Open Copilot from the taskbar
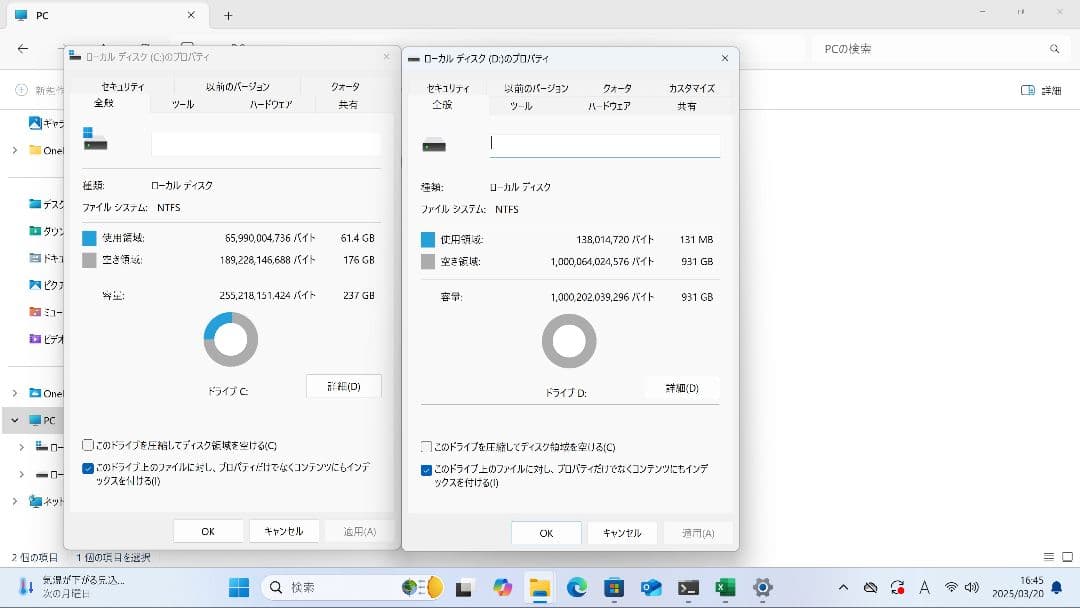 [x=504, y=588]
